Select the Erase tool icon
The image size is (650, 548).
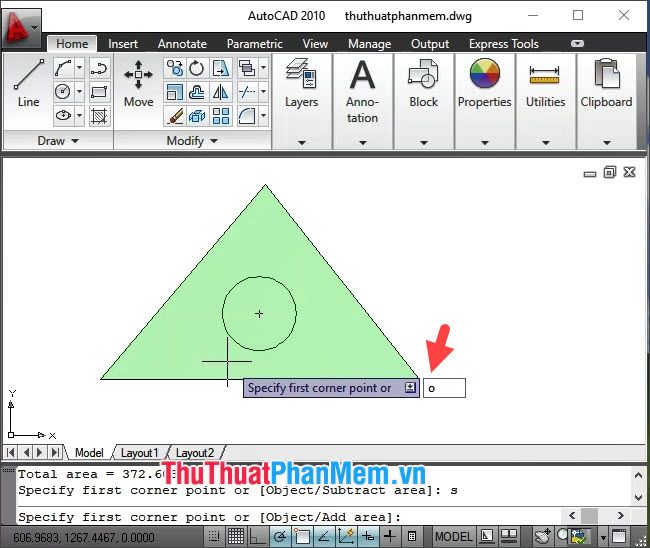click(174, 116)
